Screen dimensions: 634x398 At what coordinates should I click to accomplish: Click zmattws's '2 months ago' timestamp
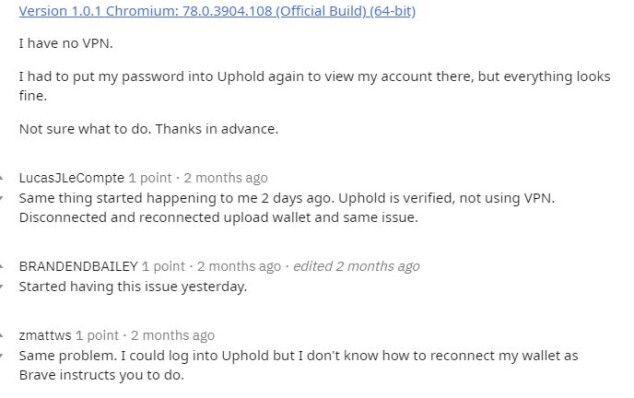click(x=173, y=335)
